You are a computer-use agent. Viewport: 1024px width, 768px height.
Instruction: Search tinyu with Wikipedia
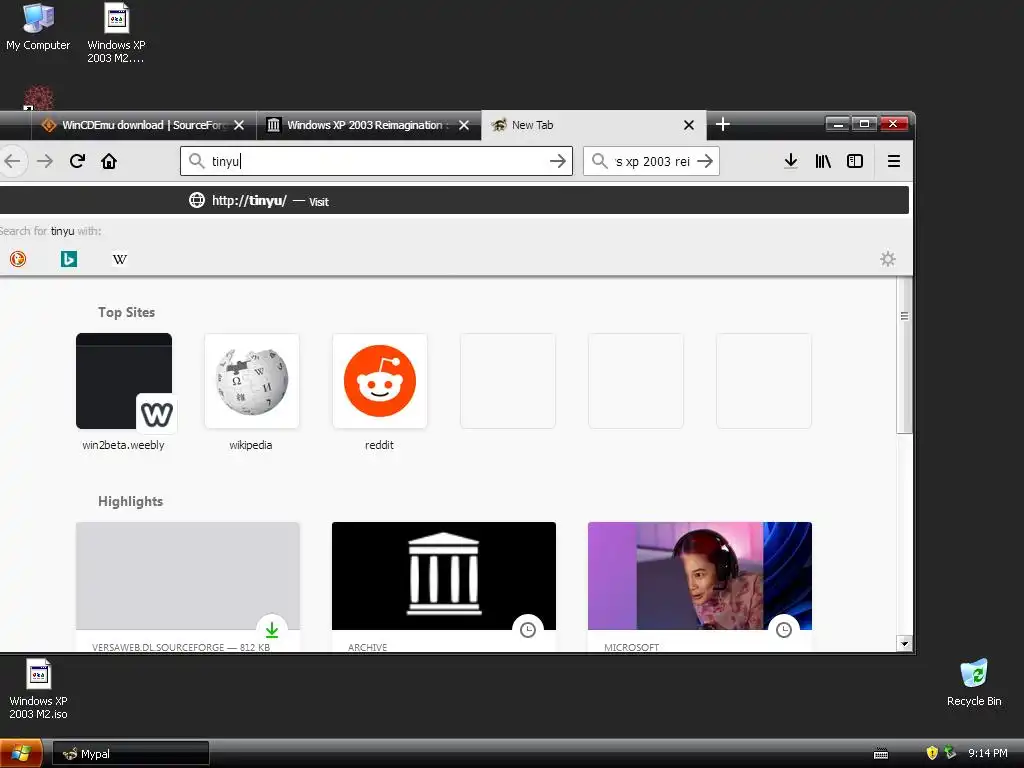tap(120, 259)
